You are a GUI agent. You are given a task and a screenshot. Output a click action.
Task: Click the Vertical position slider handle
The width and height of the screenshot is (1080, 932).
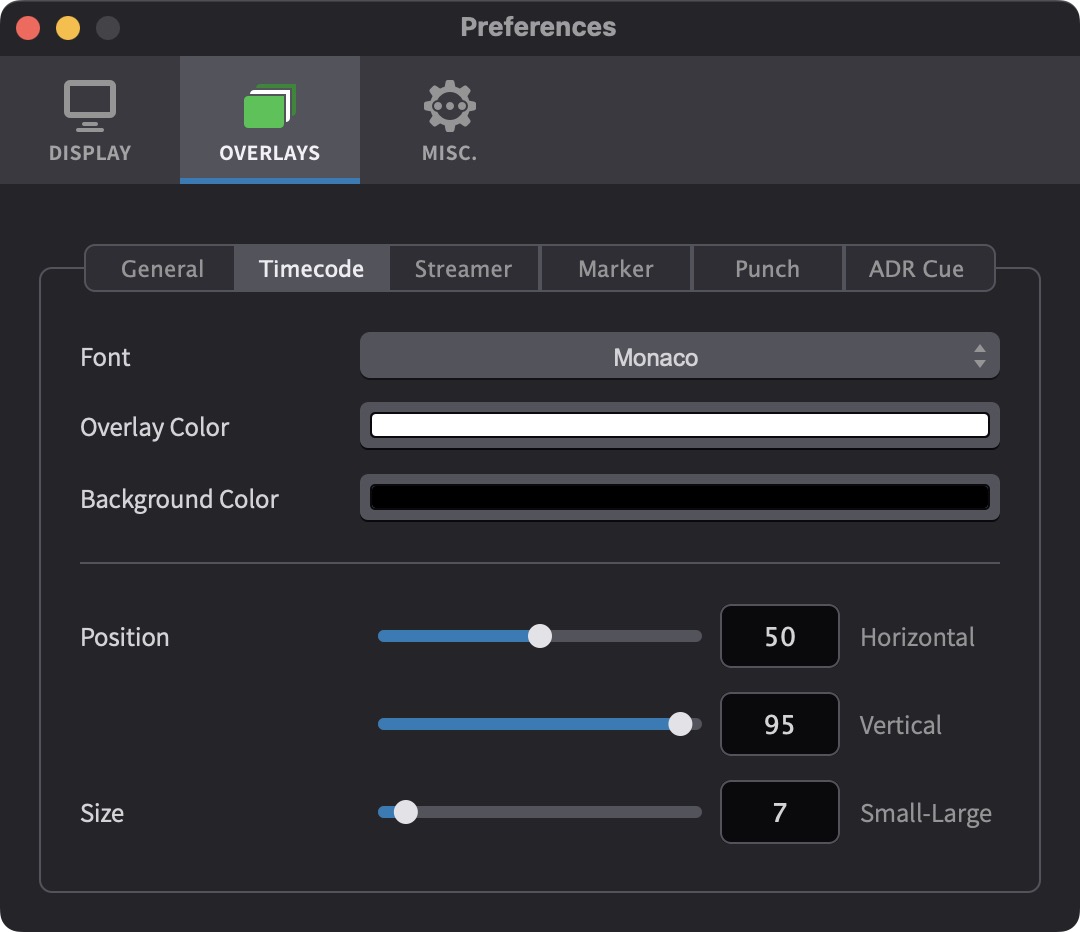click(x=681, y=724)
